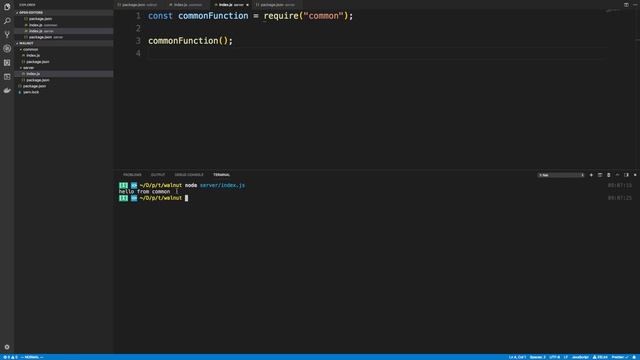Open the Output panel tab
Screen dimensions: 640x360
coord(158,175)
